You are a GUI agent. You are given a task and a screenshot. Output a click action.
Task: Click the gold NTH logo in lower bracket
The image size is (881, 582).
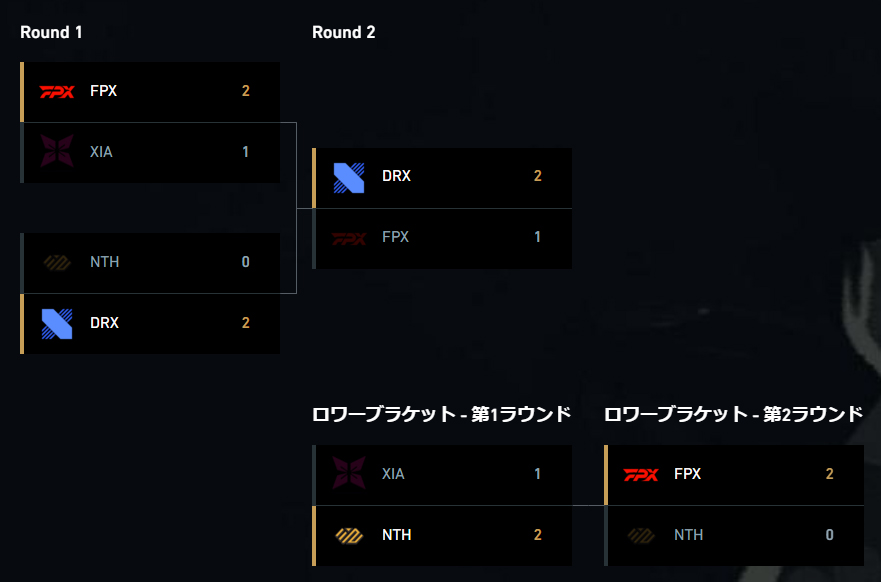pyautogui.click(x=349, y=535)
